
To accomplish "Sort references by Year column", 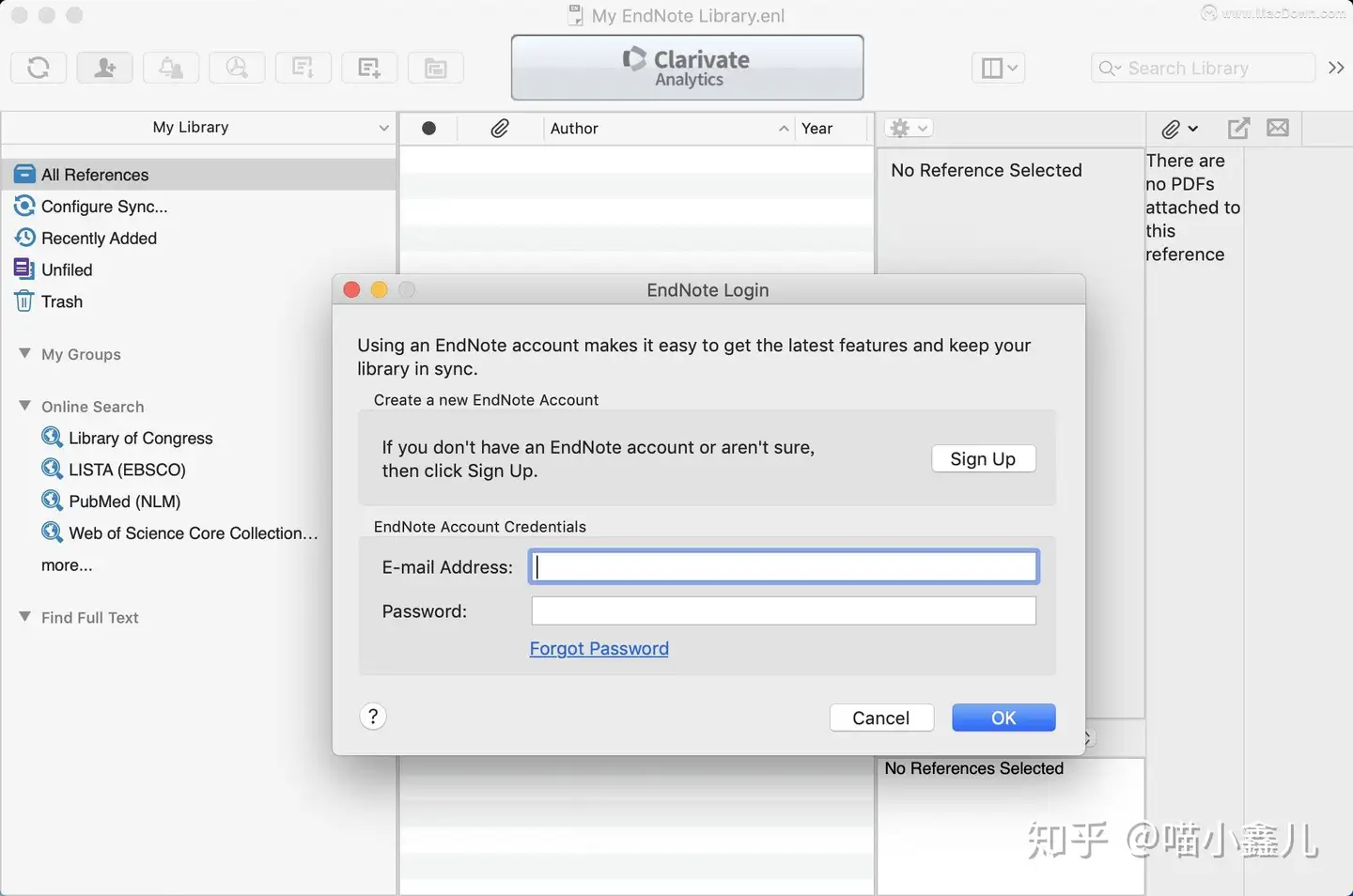I will 831,129.
